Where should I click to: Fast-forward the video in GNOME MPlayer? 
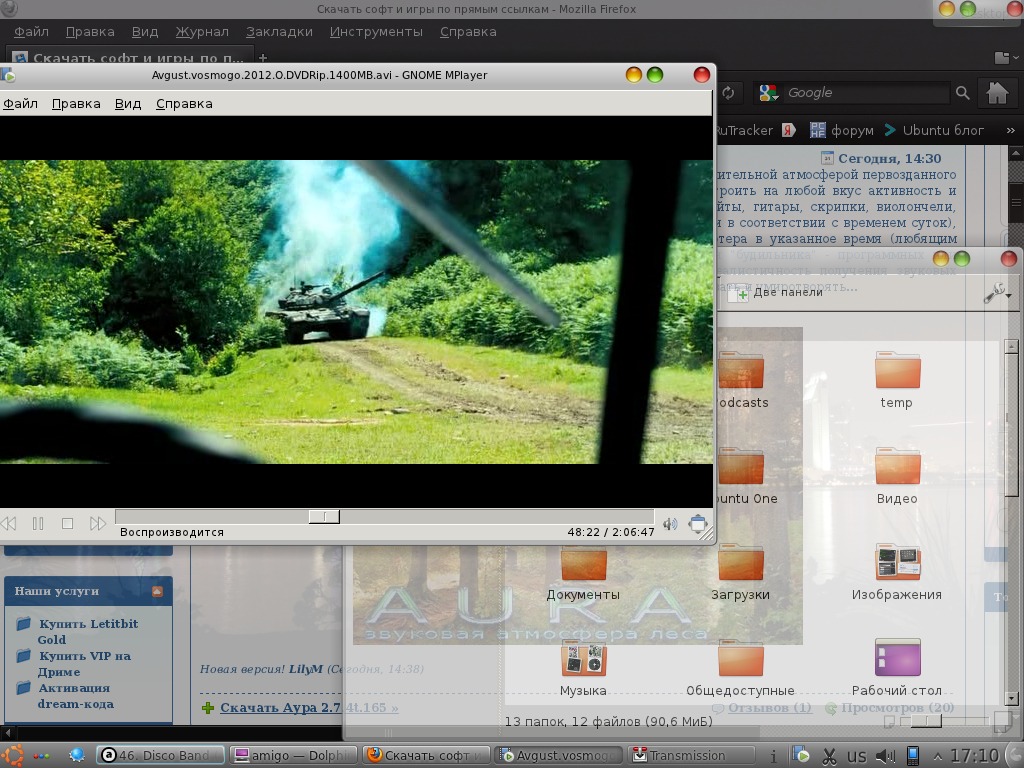click(x=97, y=523)
